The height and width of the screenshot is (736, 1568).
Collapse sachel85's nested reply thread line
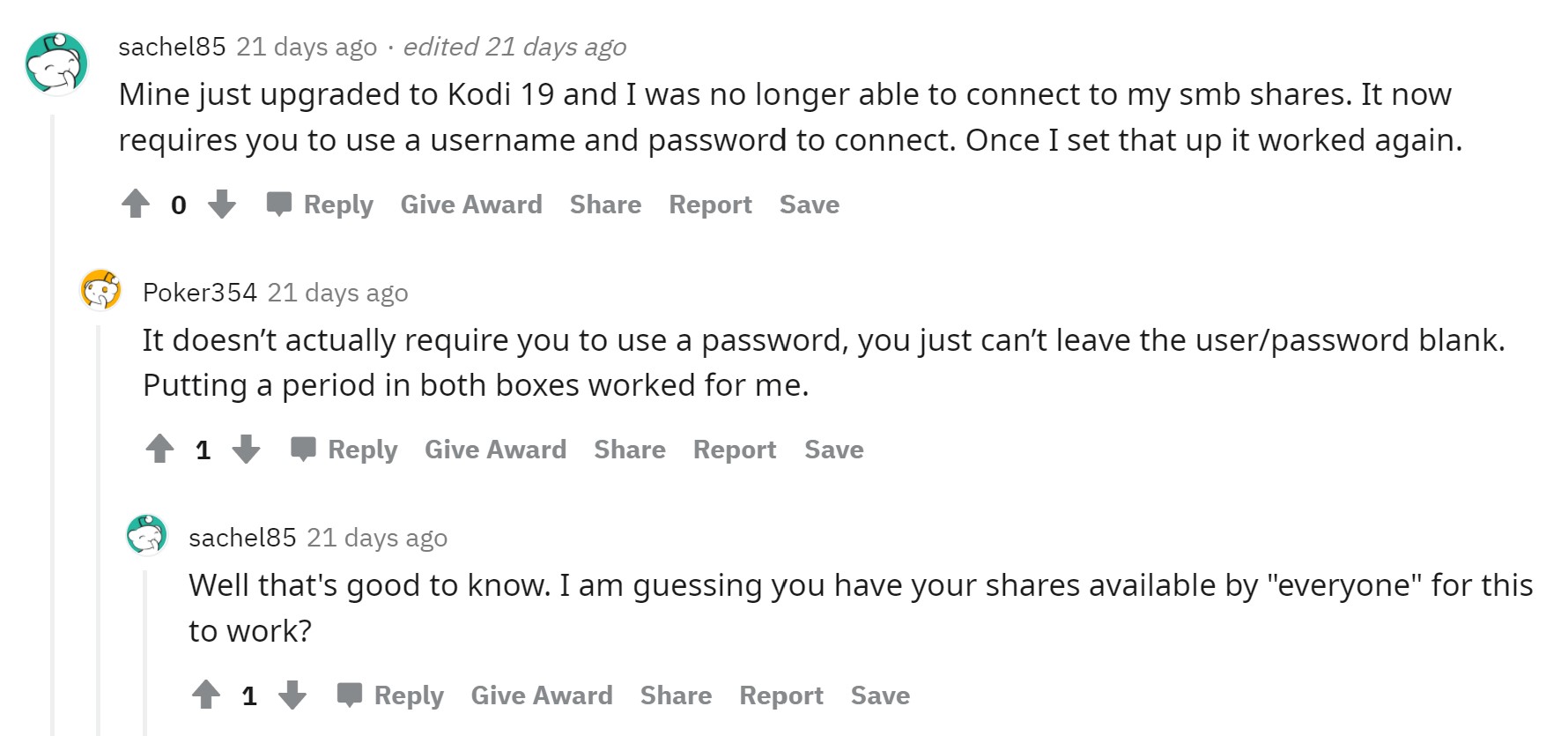(x=145, y=652)
